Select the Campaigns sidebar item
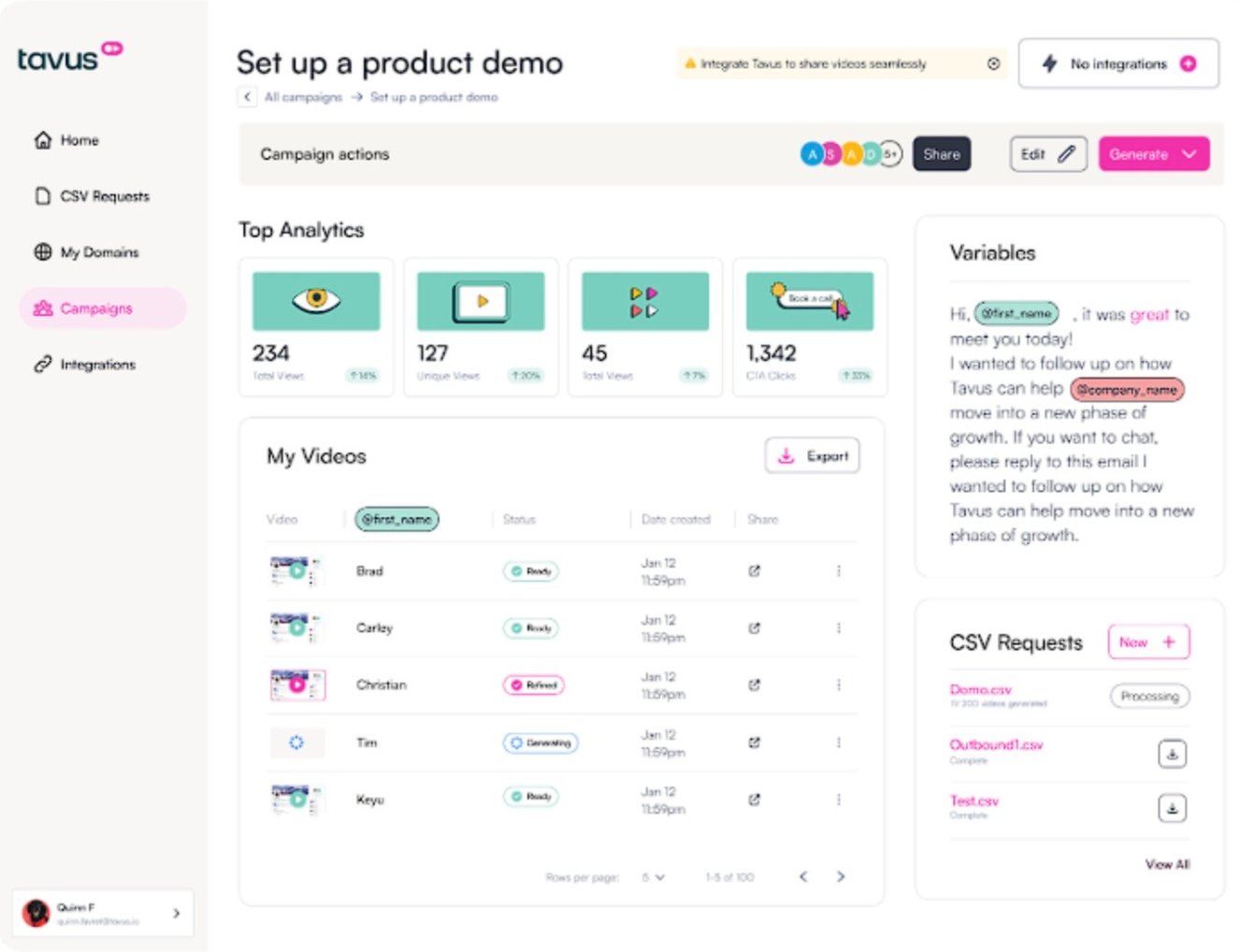The height and width of the screenshot is (952, 1240). (x=103, y=308)
